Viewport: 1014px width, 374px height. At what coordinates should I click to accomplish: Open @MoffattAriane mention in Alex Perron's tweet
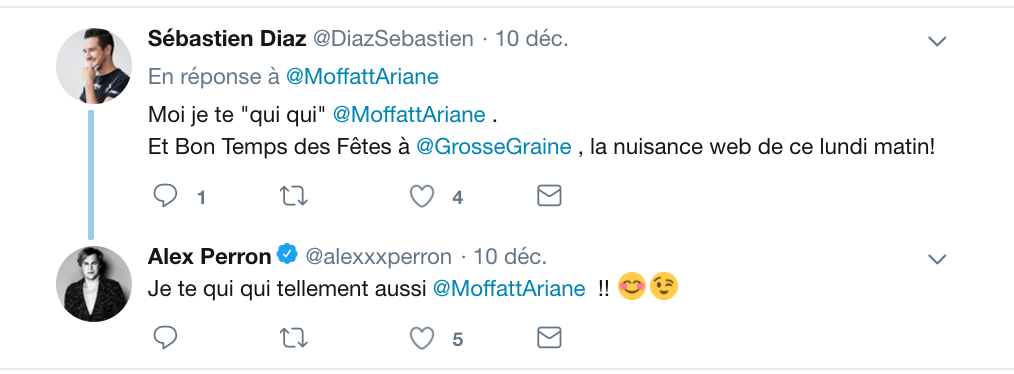[508, 289]
